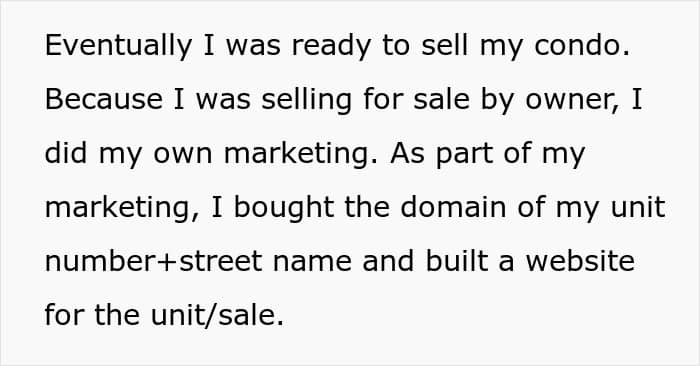Click the words "As part"
Image resolution: width=700 pixels, height=366 pixels.
(442, 154)
